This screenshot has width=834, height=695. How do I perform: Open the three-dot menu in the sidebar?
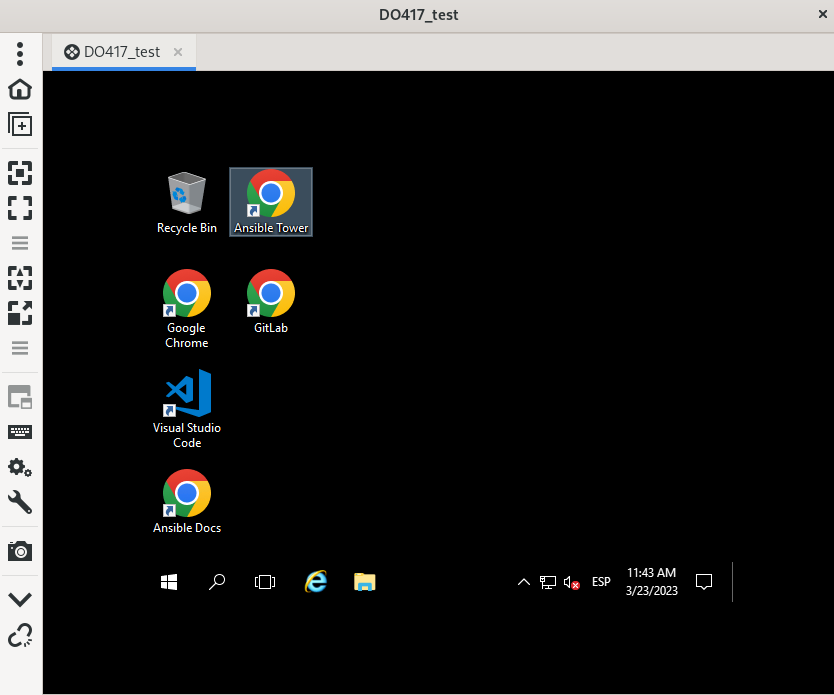click(x=20, y=53)
